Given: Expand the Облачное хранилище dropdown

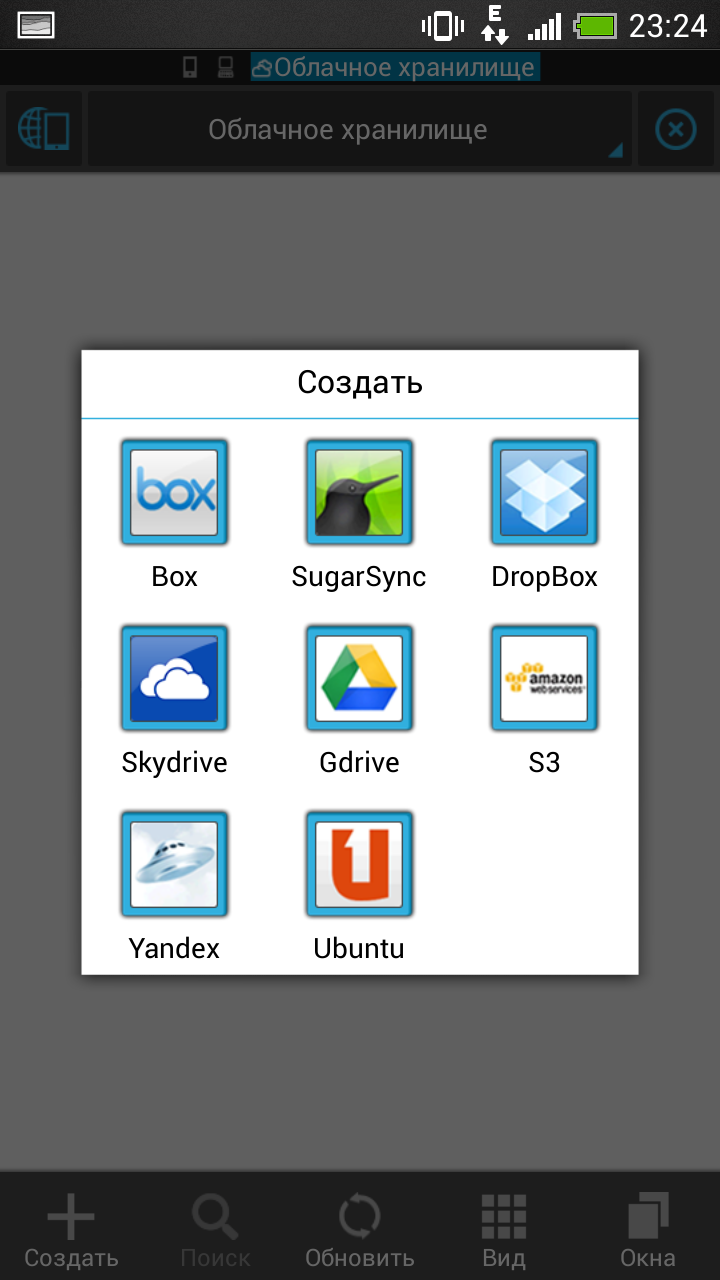Looking at the screenshot, I should 359,130.
